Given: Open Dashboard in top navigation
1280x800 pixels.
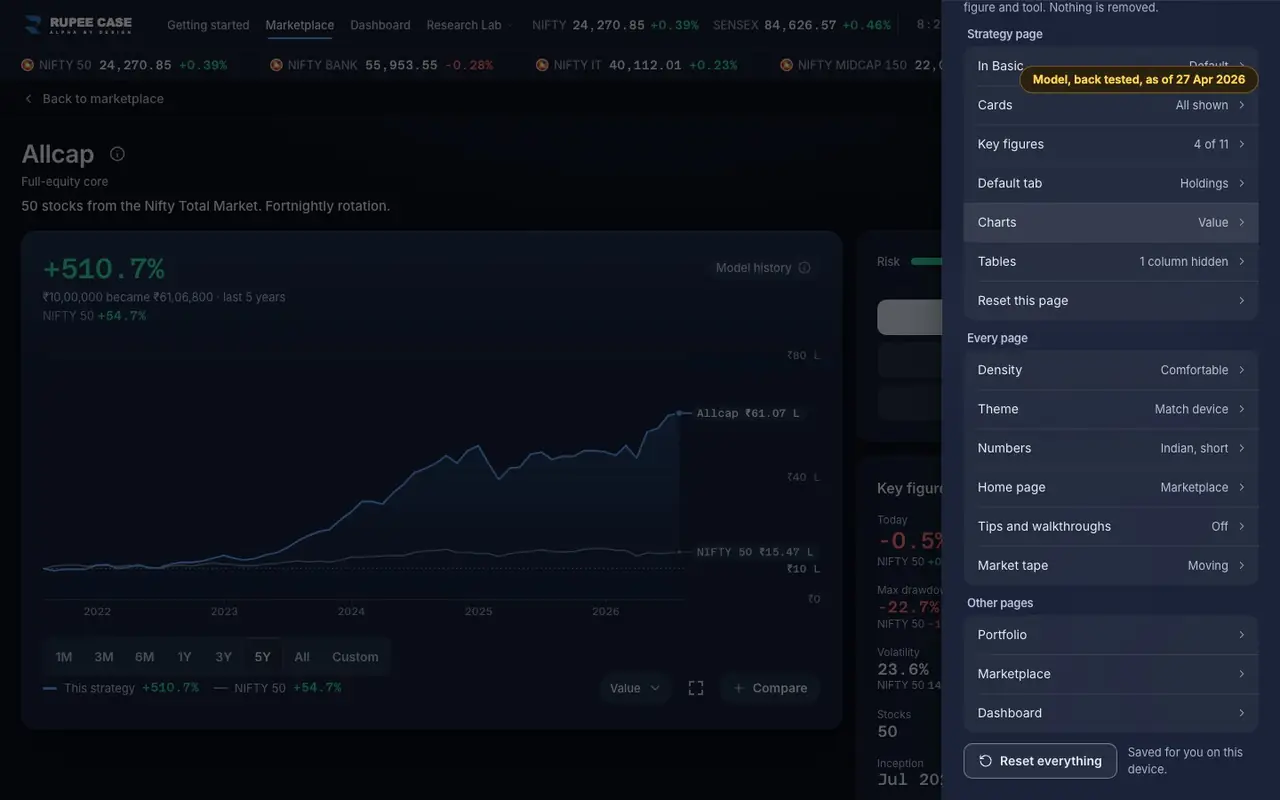Looking at the screenshot, I should [380, 25].
